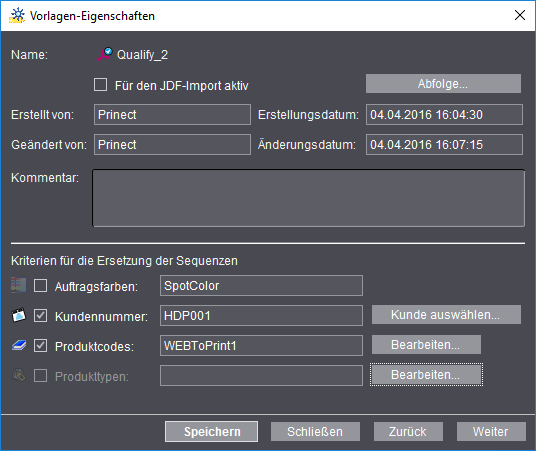The width and height of the screenshot is (536, 451).
Task: Go back with the Zurück button
Action: [408, 432]
